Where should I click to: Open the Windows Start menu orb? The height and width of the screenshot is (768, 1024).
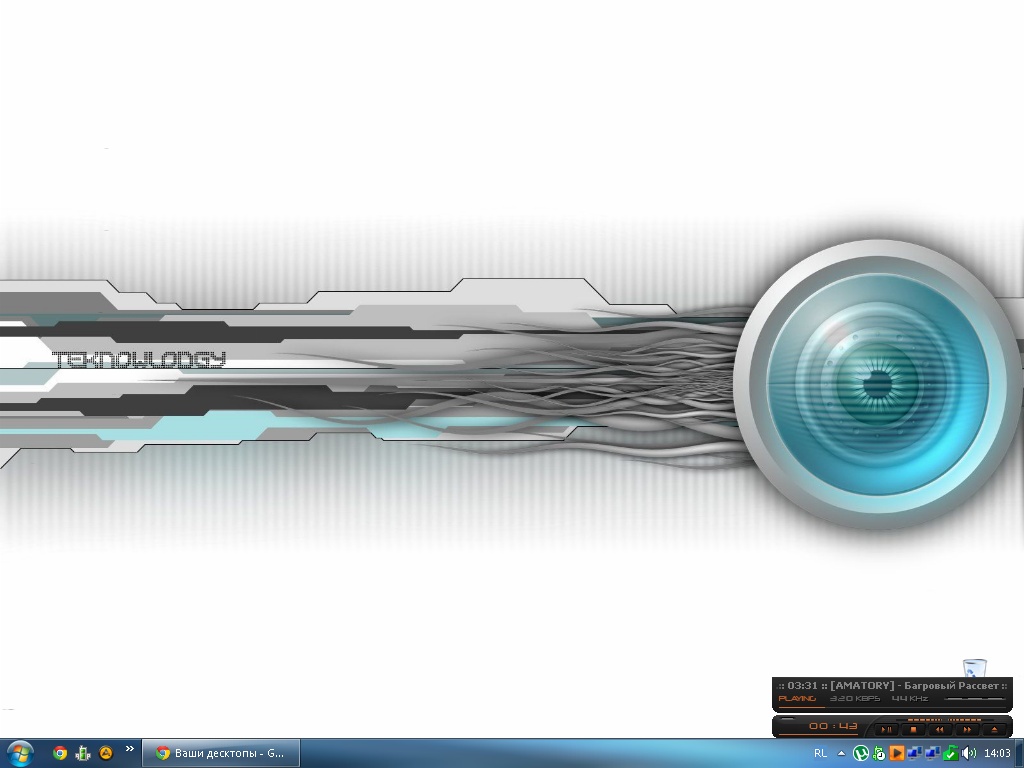pos(19,753)
